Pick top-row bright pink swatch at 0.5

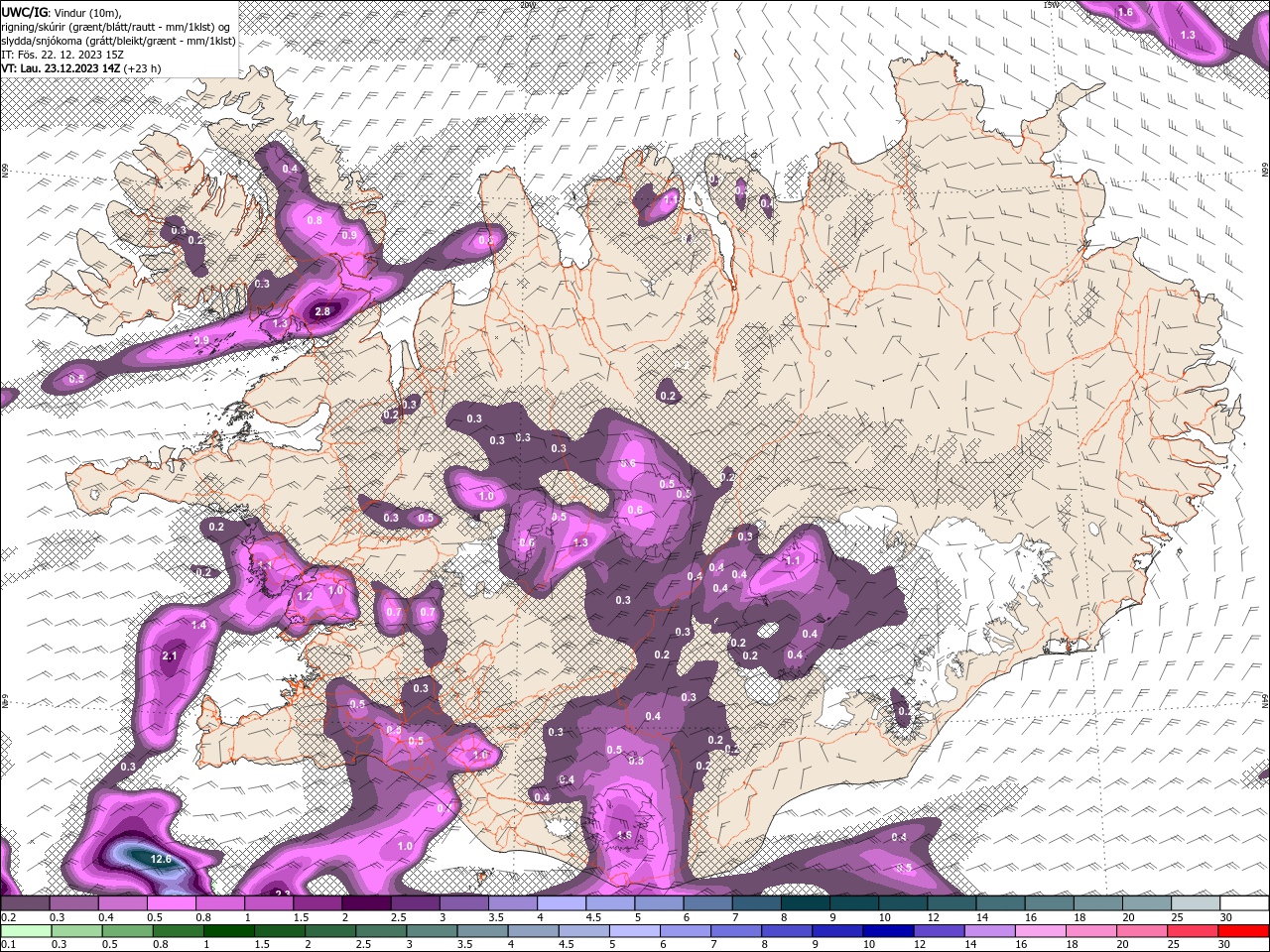click(x=170, y=902)
